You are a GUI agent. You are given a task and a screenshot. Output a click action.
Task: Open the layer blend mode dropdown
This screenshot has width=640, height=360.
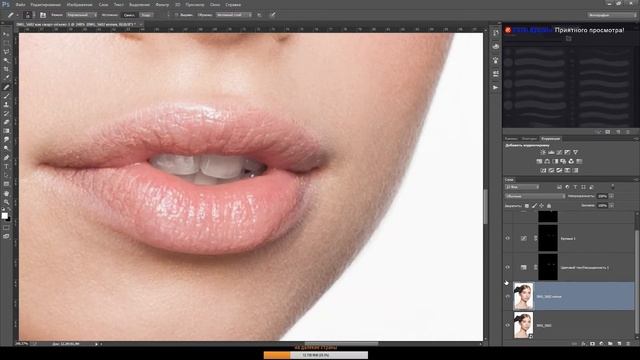(x=535, y=196)
